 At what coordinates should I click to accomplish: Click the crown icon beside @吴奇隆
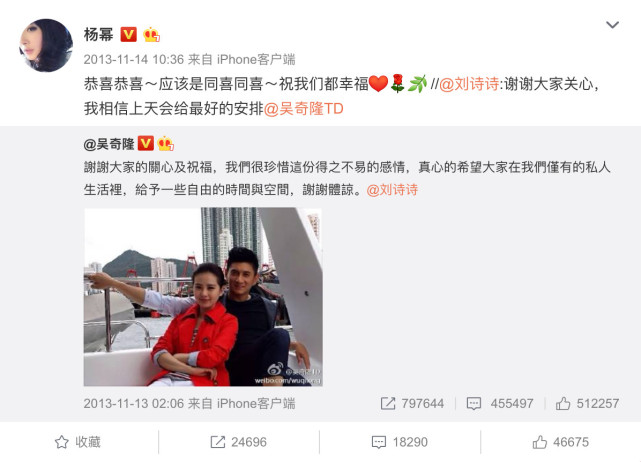(165, 144)
